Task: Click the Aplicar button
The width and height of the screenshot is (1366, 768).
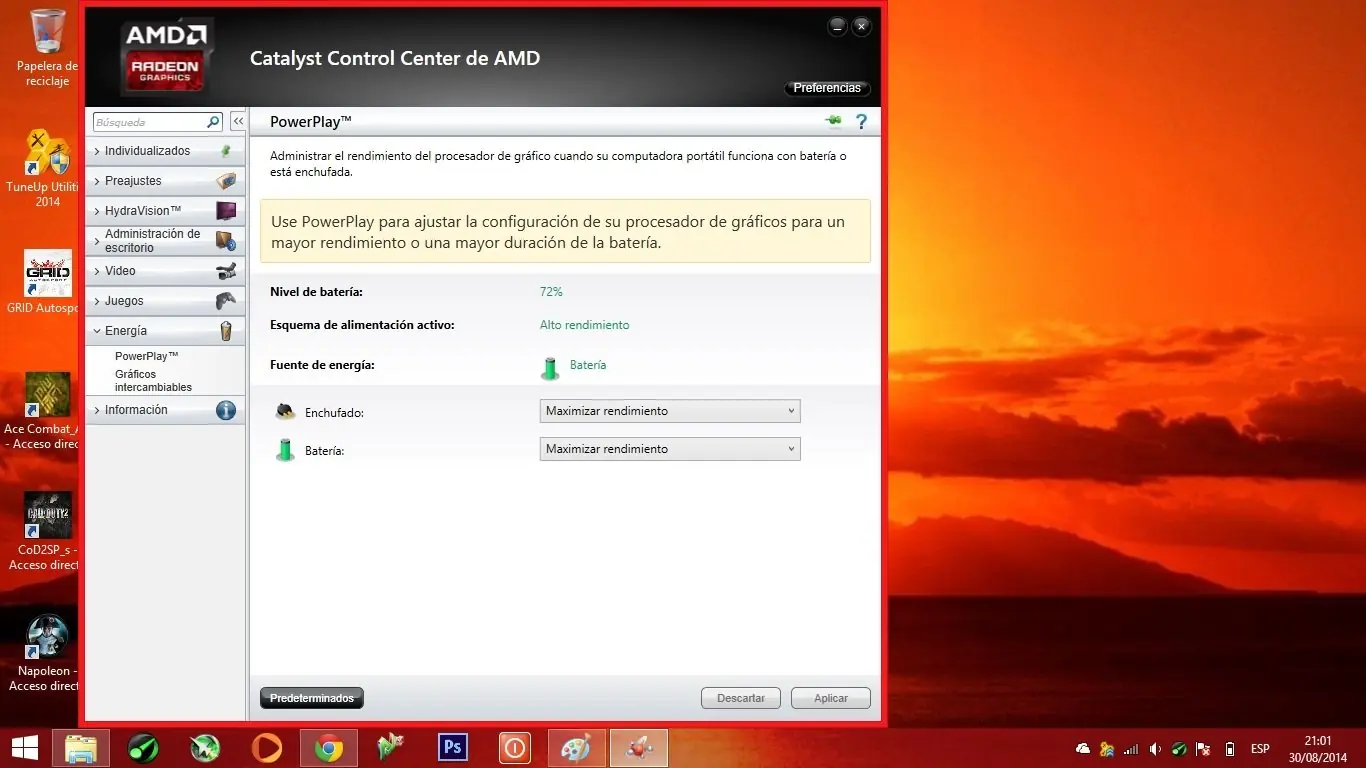Action: (831, 698)
